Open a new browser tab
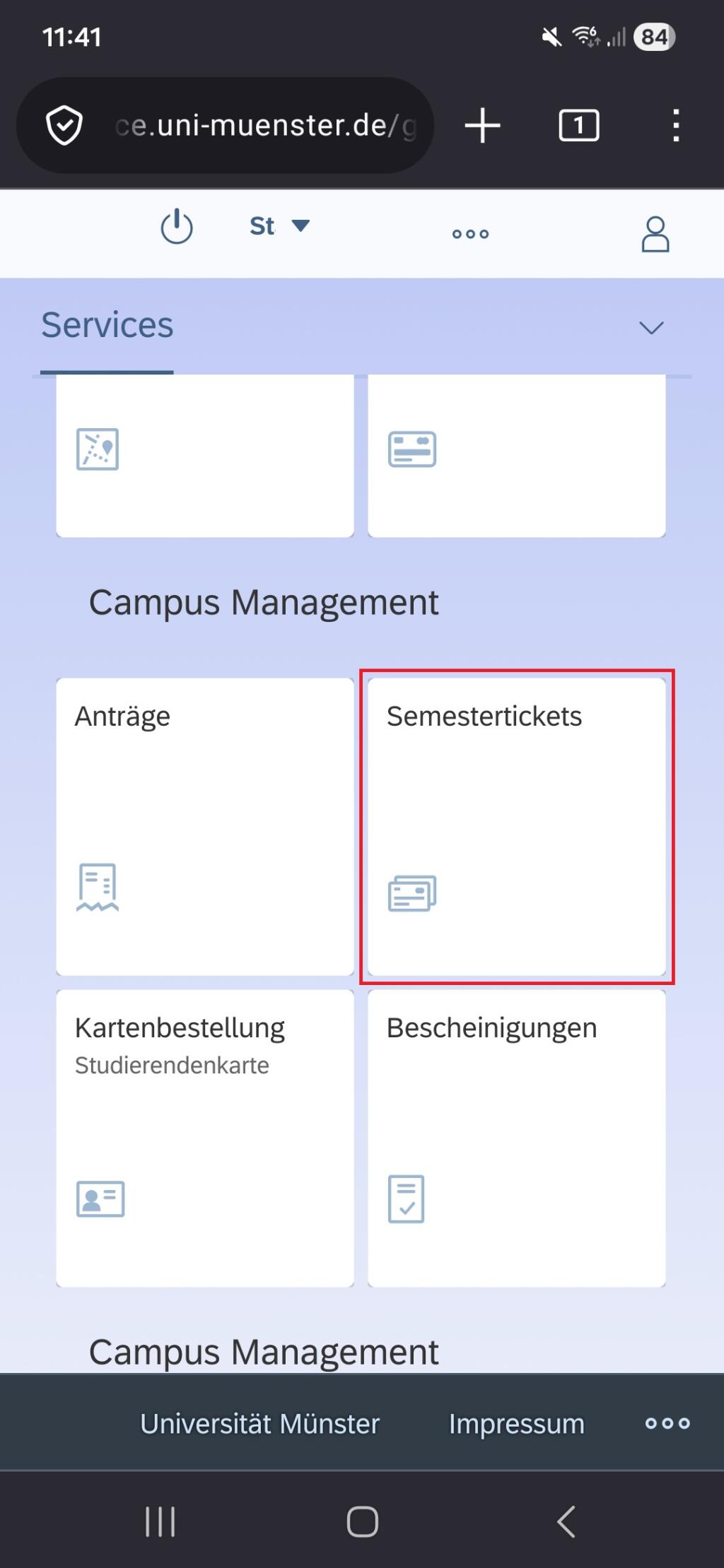This screenshot has width=724, height=1568. click(483, 126)
